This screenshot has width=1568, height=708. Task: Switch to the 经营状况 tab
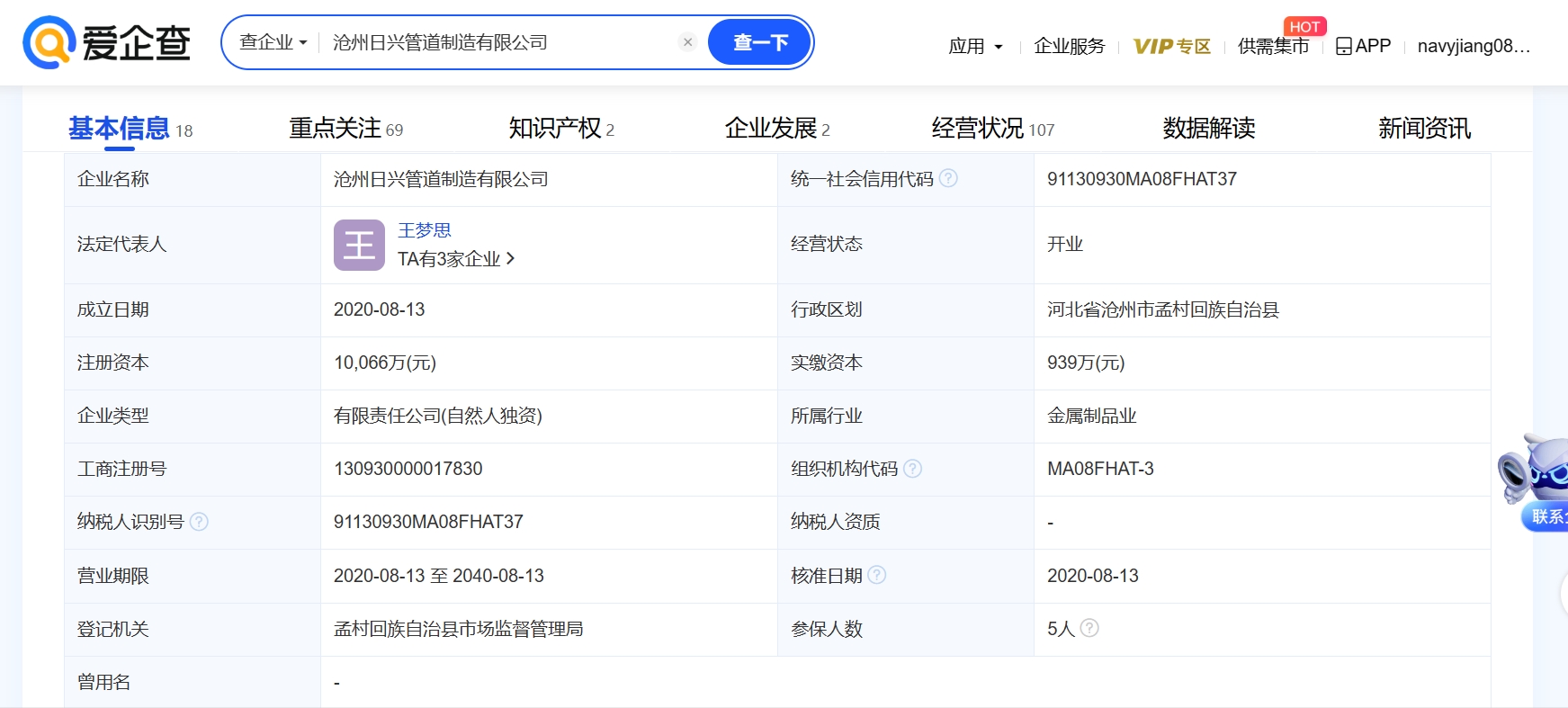993,129
